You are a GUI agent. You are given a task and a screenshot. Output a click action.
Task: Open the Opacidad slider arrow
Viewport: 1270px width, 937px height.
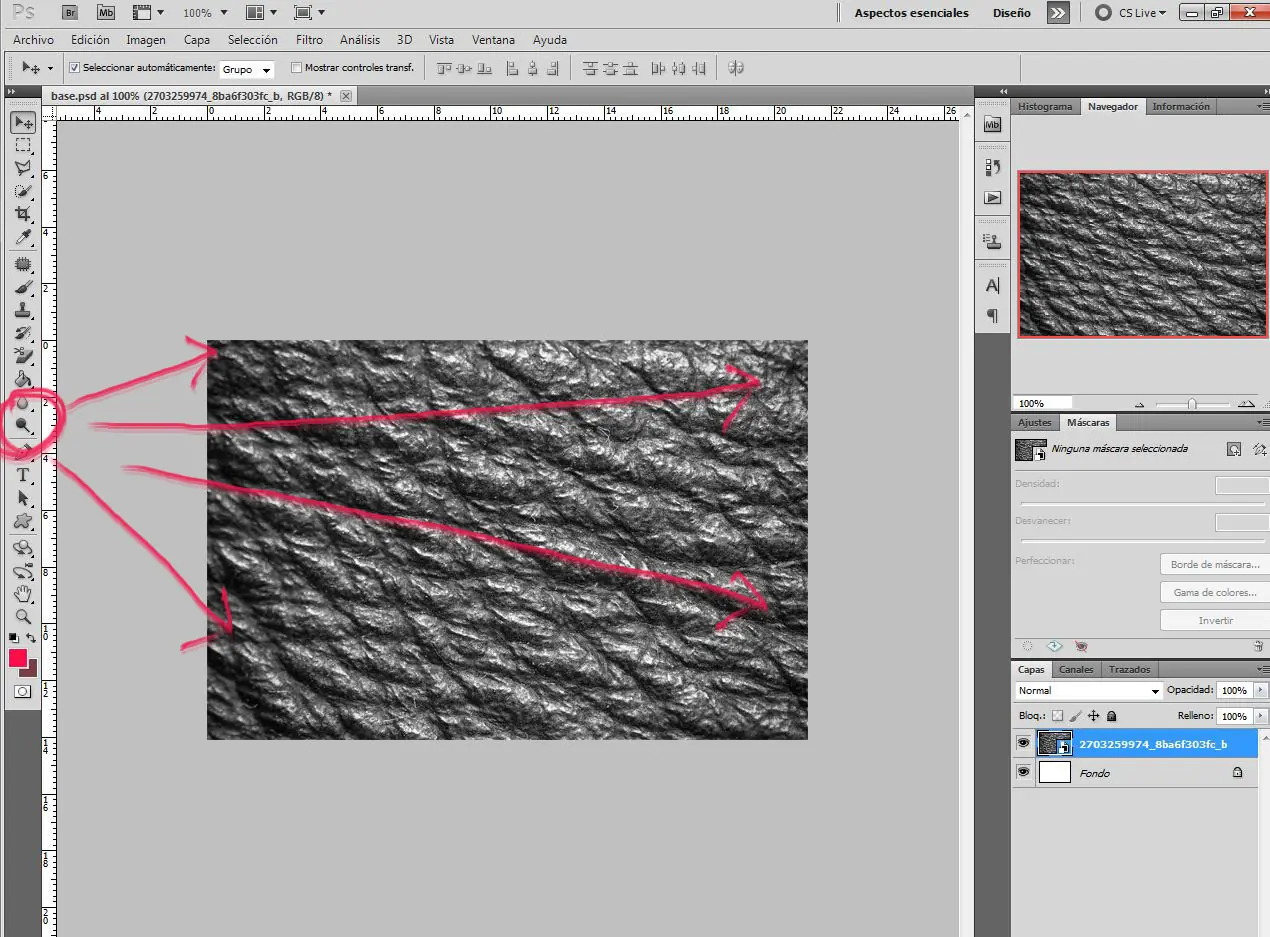(x=1260, y=690)
